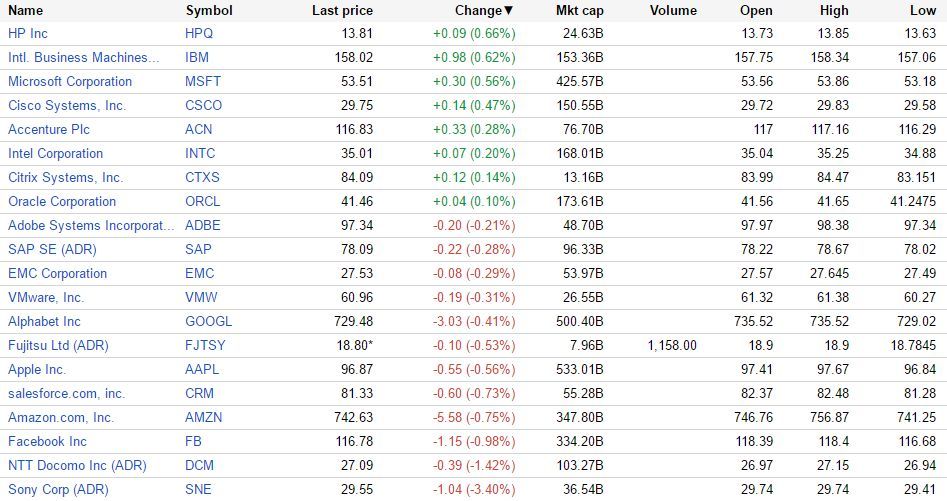Sort by the Volume column
The width and height of the screenshot is (947, 501).
672,10
